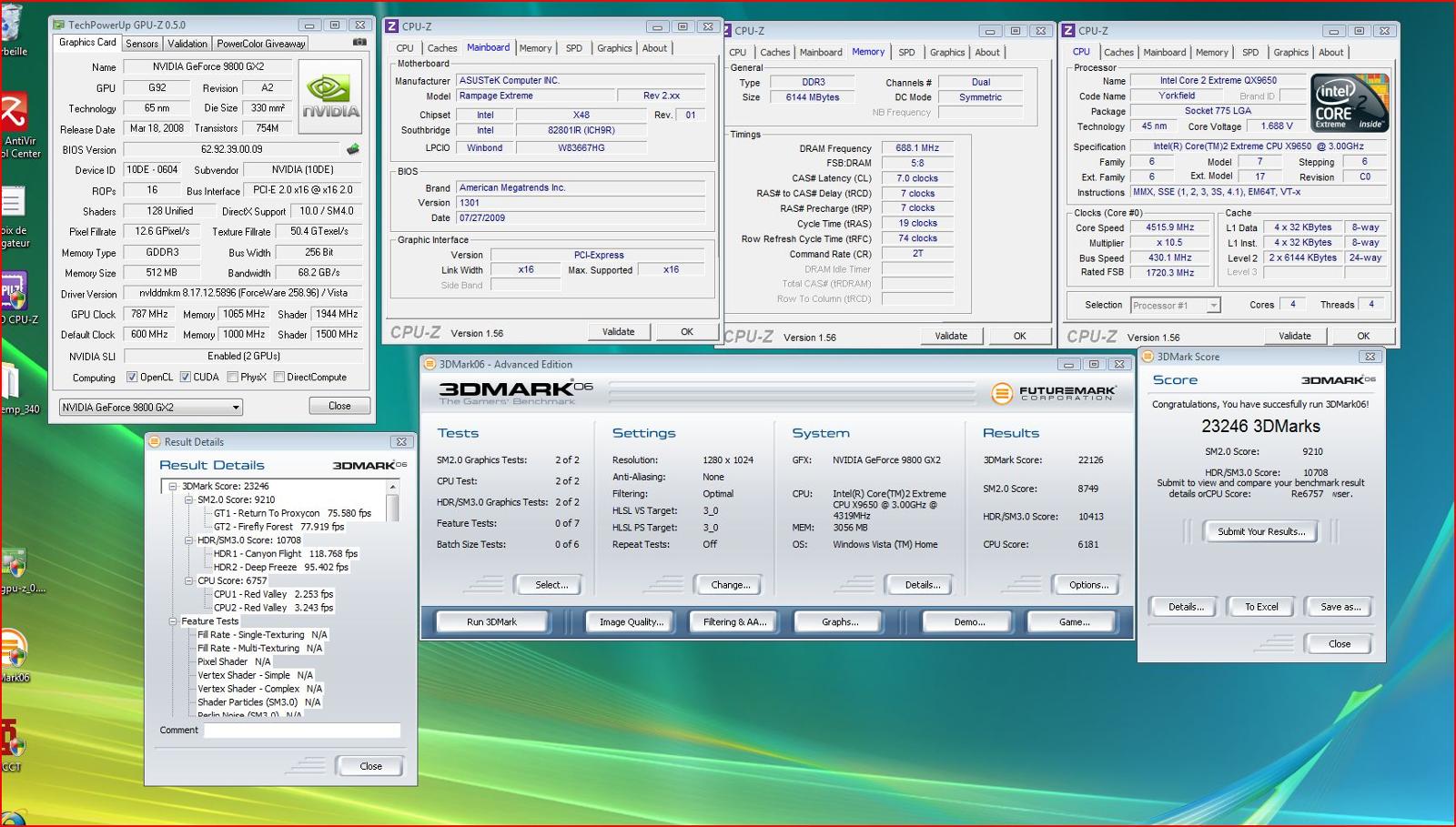Click Options... under Results in 3DMark06
Image resolution: width=1456 pixels, height=827 pixels.
(1088, 585)
